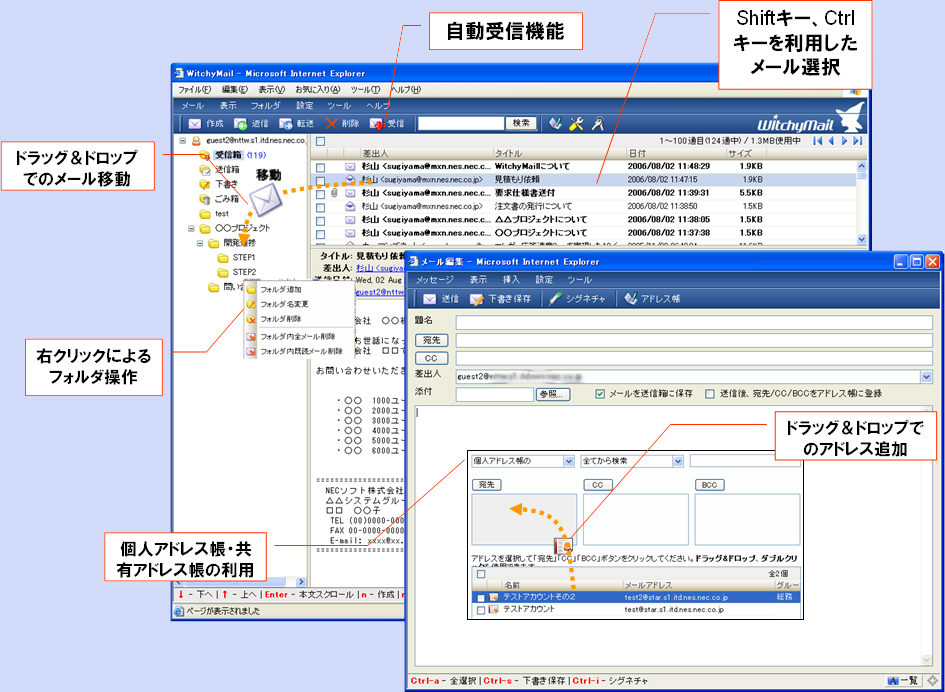Open the ごみ箱 trash folder

click(227, 198)
